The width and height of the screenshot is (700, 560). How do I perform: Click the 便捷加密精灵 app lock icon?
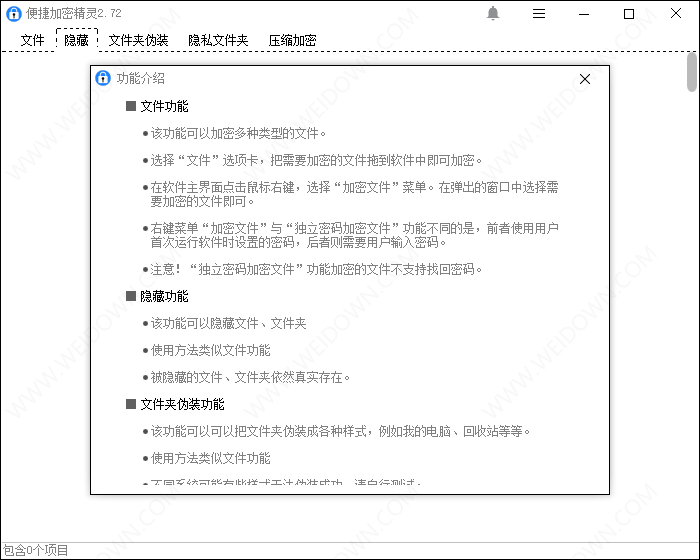13,13
